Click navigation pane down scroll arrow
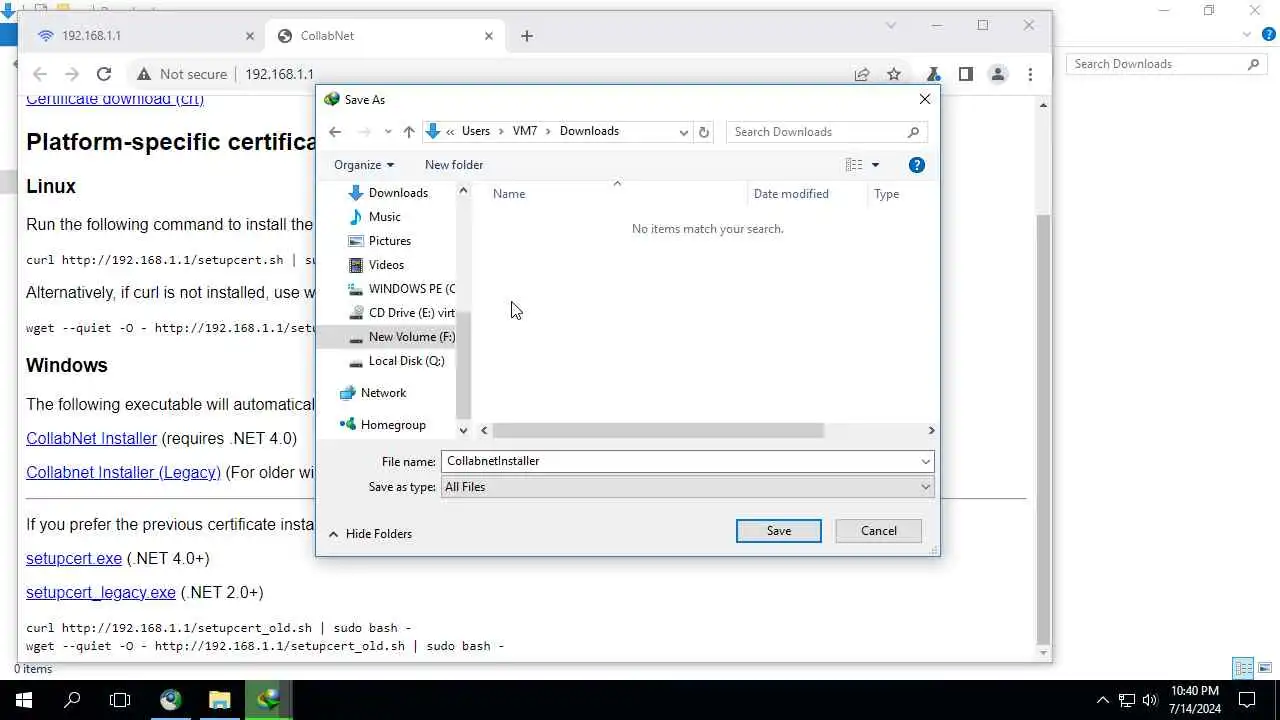 click(x=463, y=430)
